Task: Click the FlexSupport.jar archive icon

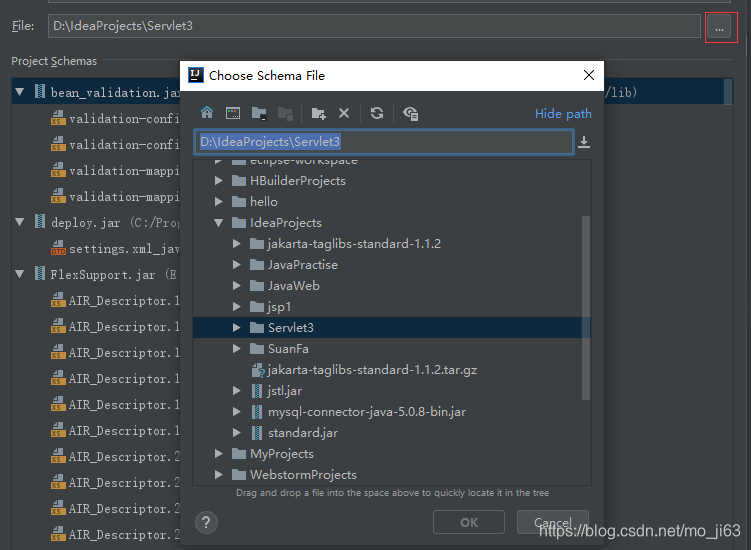Action: 40,274
